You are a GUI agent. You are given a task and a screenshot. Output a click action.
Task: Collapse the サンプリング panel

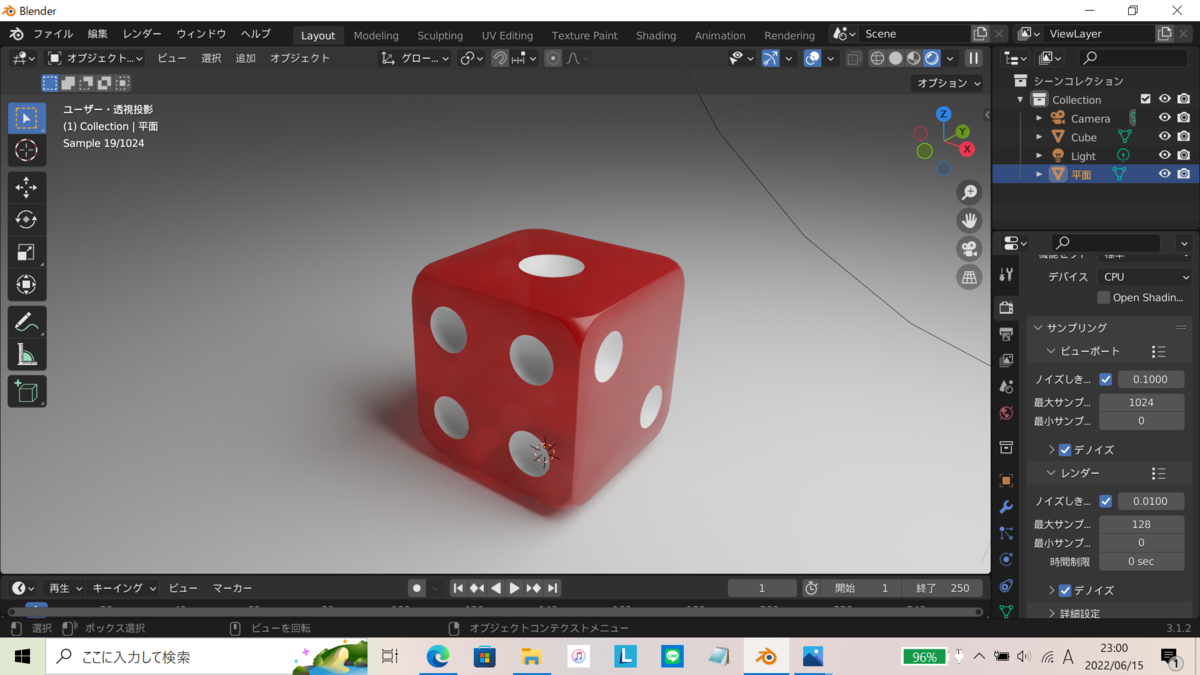tap(1077, 327)
